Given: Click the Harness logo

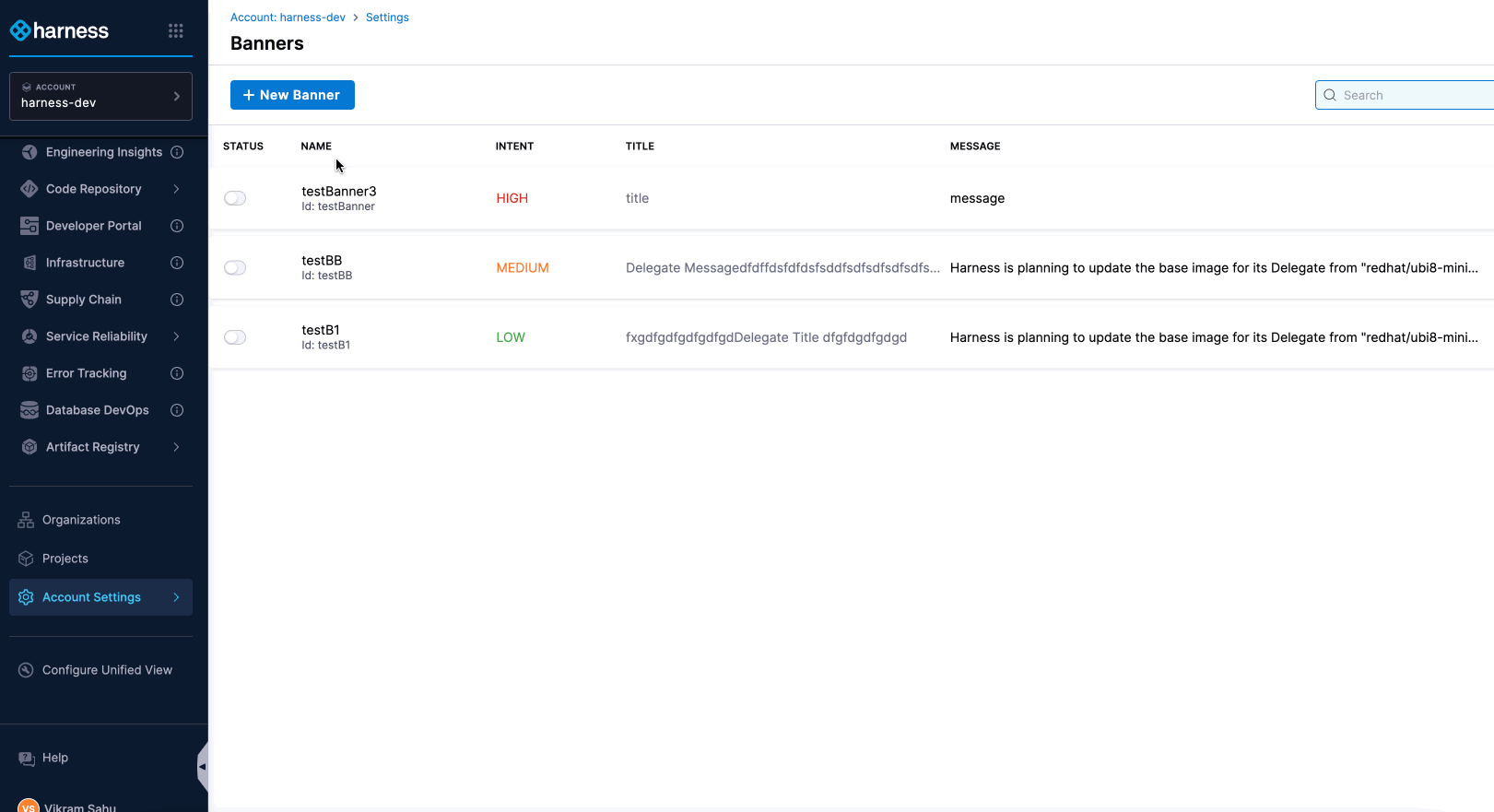Looking at the screenshot, I should (x=60, y=31).
